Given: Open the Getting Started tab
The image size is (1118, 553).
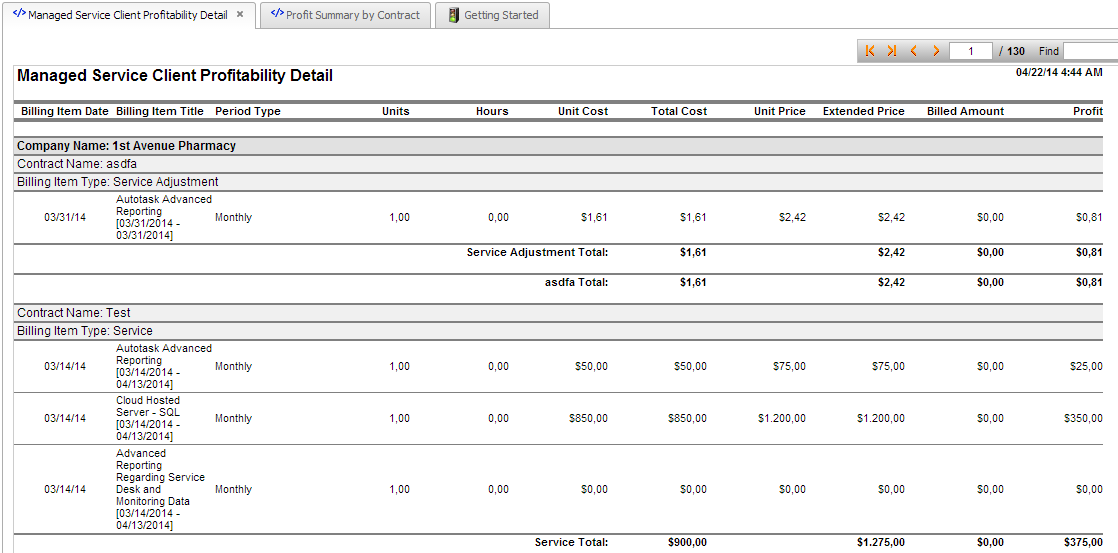Looking at the screenshot, I should (x=501, y=15).
